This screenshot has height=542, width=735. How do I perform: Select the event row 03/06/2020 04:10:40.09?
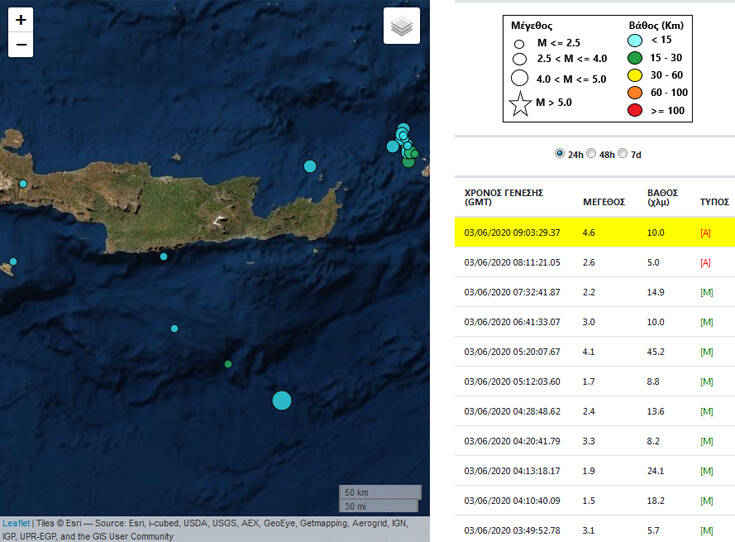(x=595, y=500)
